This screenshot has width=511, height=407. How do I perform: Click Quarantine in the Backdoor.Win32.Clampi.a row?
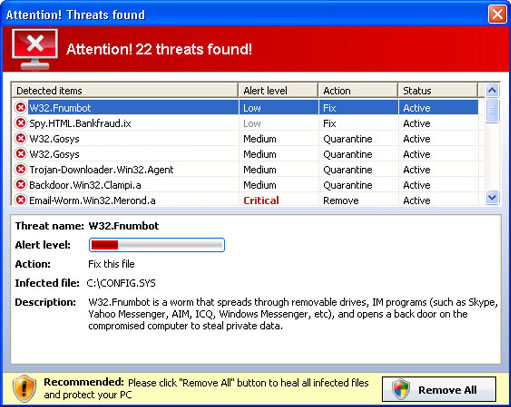click(x=348, y=185)
